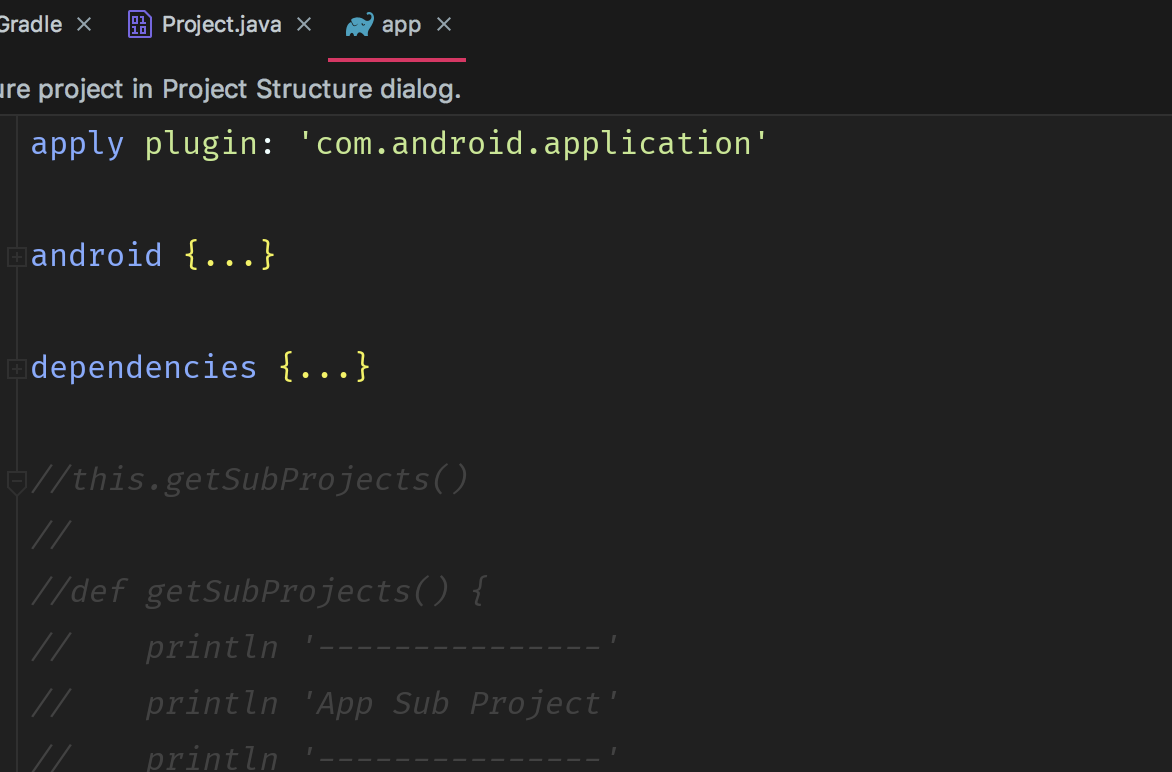Click the Gradle elephant icon on app tab
The image size is (1172, 772).
(x=360, y=25)
